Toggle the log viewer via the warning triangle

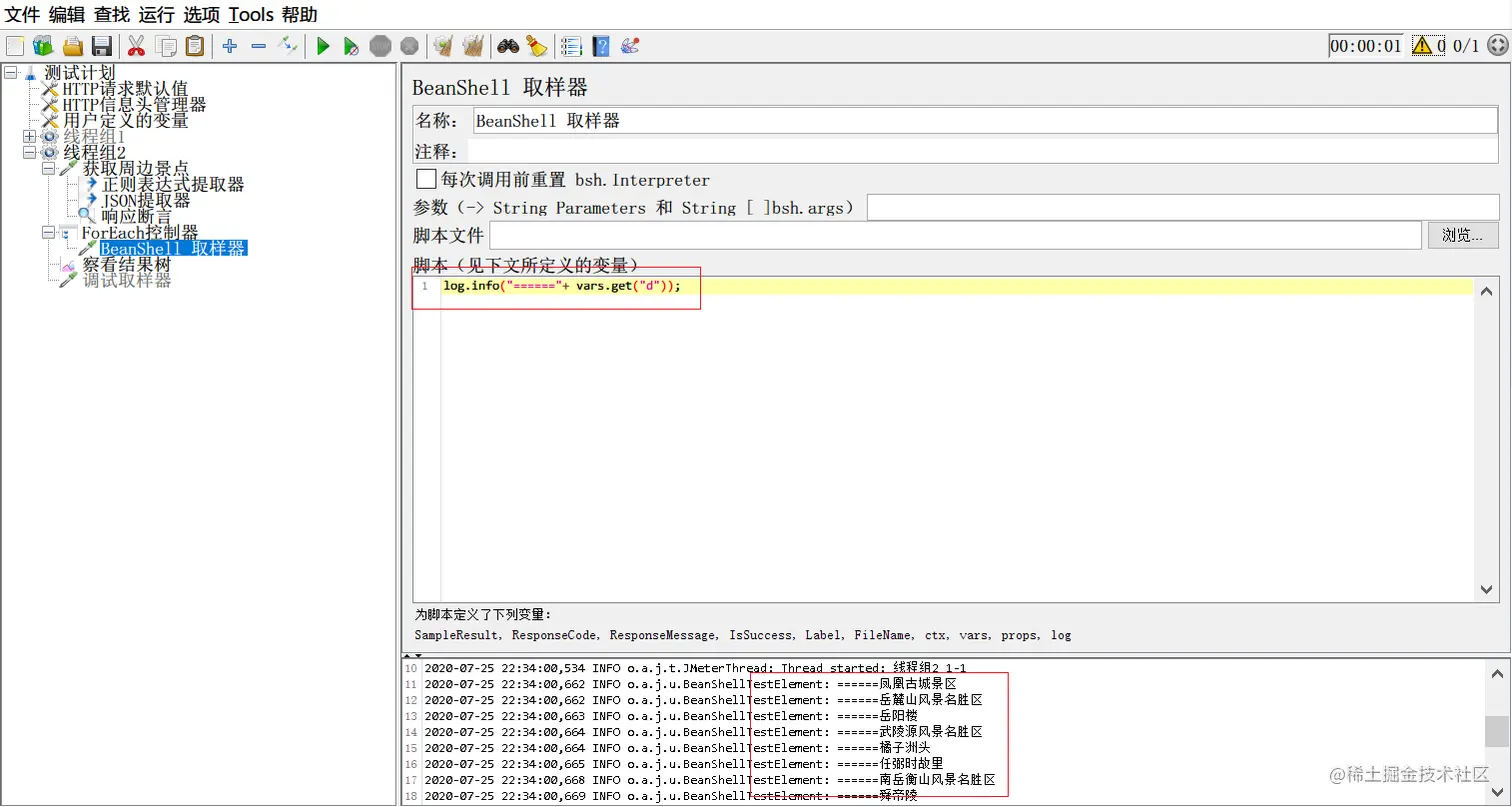tap(1421, 44)
